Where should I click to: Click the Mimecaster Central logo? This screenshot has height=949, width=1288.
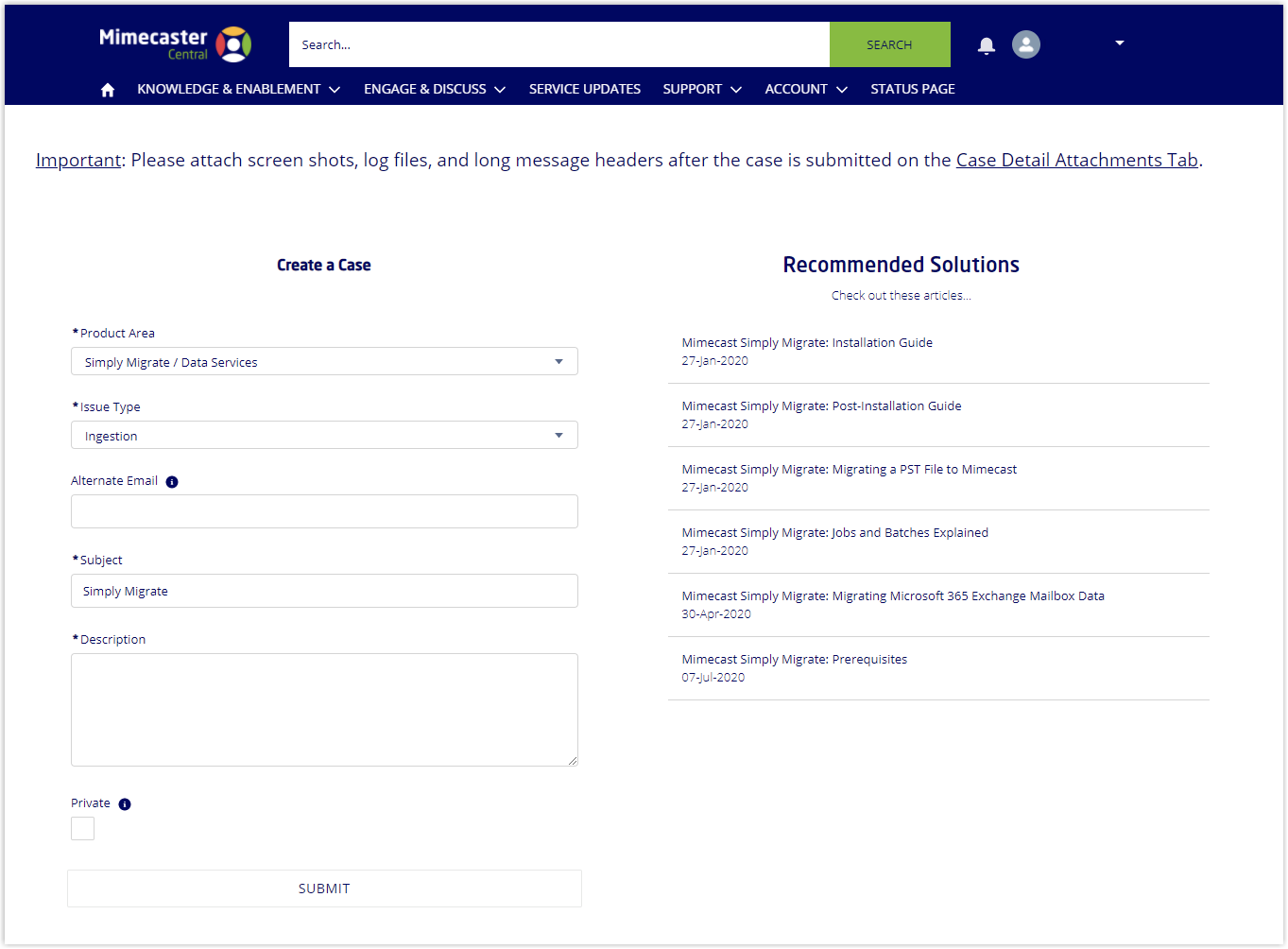click(175, 44)
